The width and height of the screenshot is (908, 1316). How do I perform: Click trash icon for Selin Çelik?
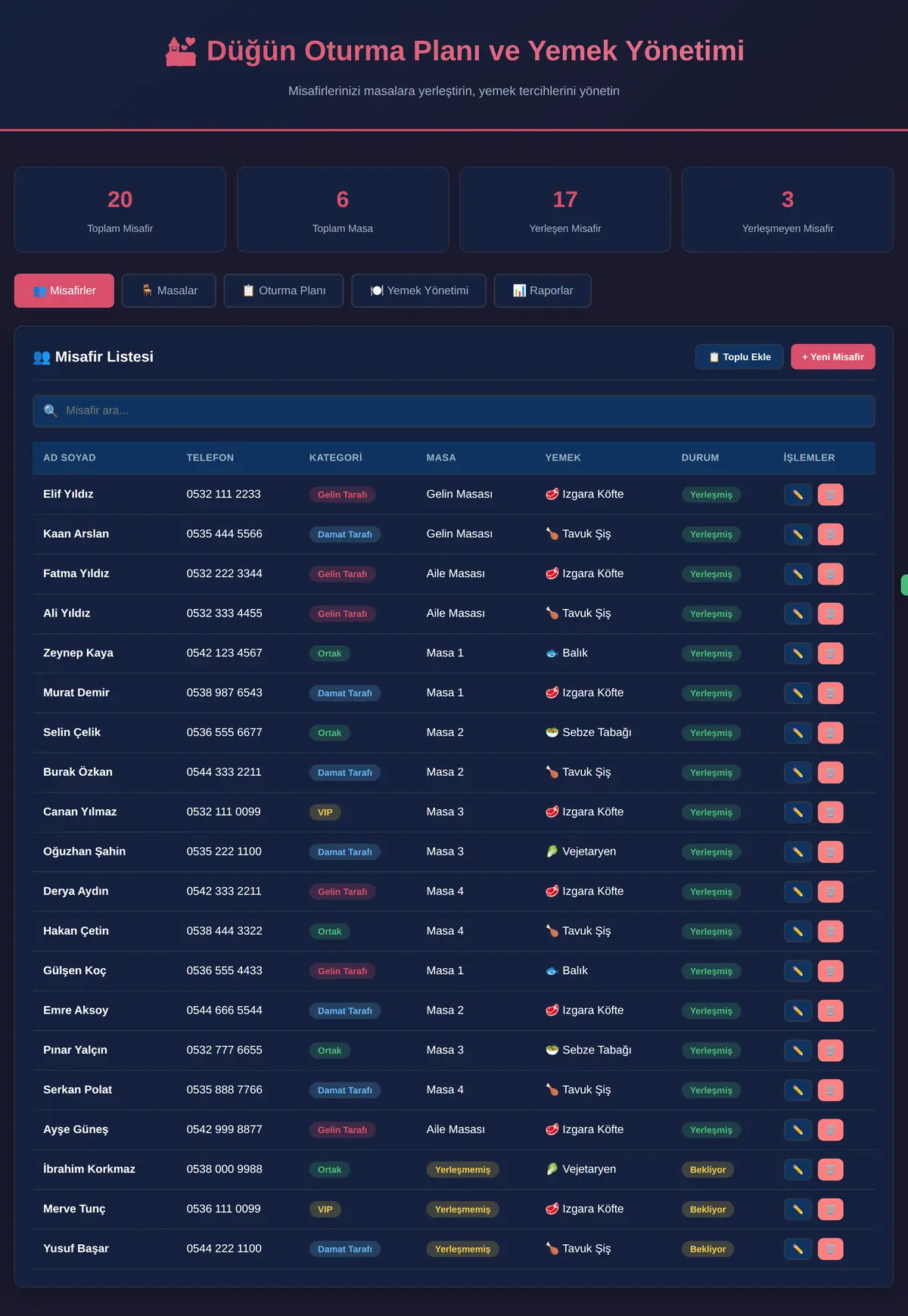(831, 733)
